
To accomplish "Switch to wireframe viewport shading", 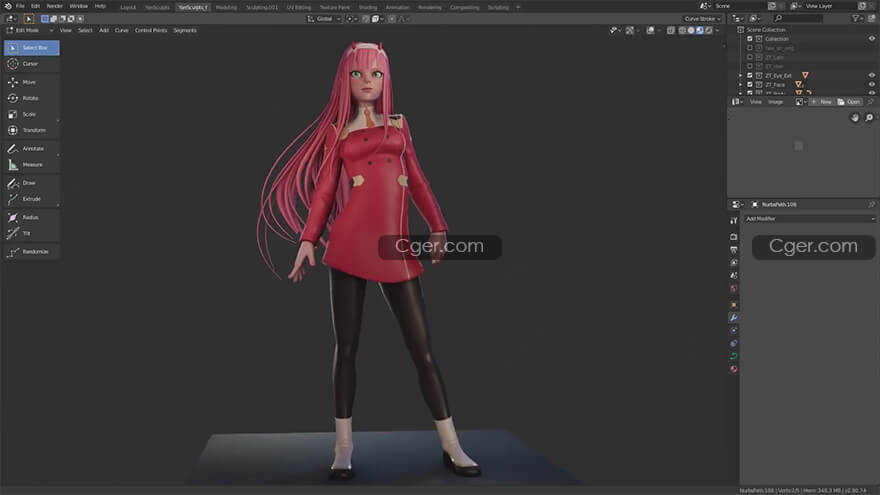I will click(x=682, y=30).
